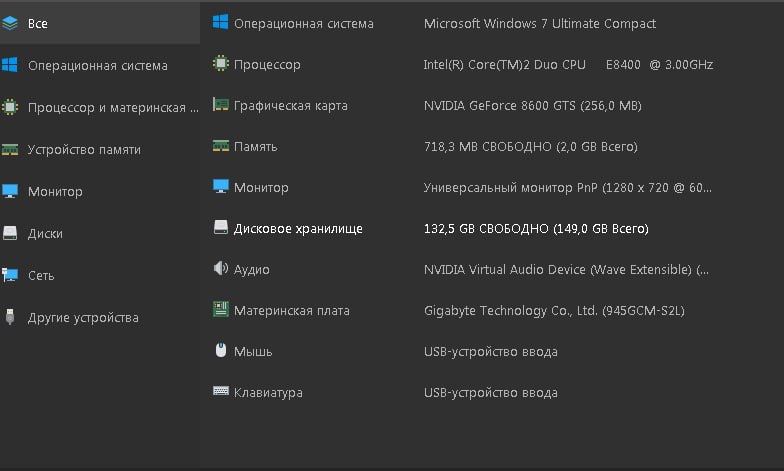This screenshot has width=784, height=471.
Task: Click the mouse icon beside 'Мышь'
Action: tap(220, 350)
